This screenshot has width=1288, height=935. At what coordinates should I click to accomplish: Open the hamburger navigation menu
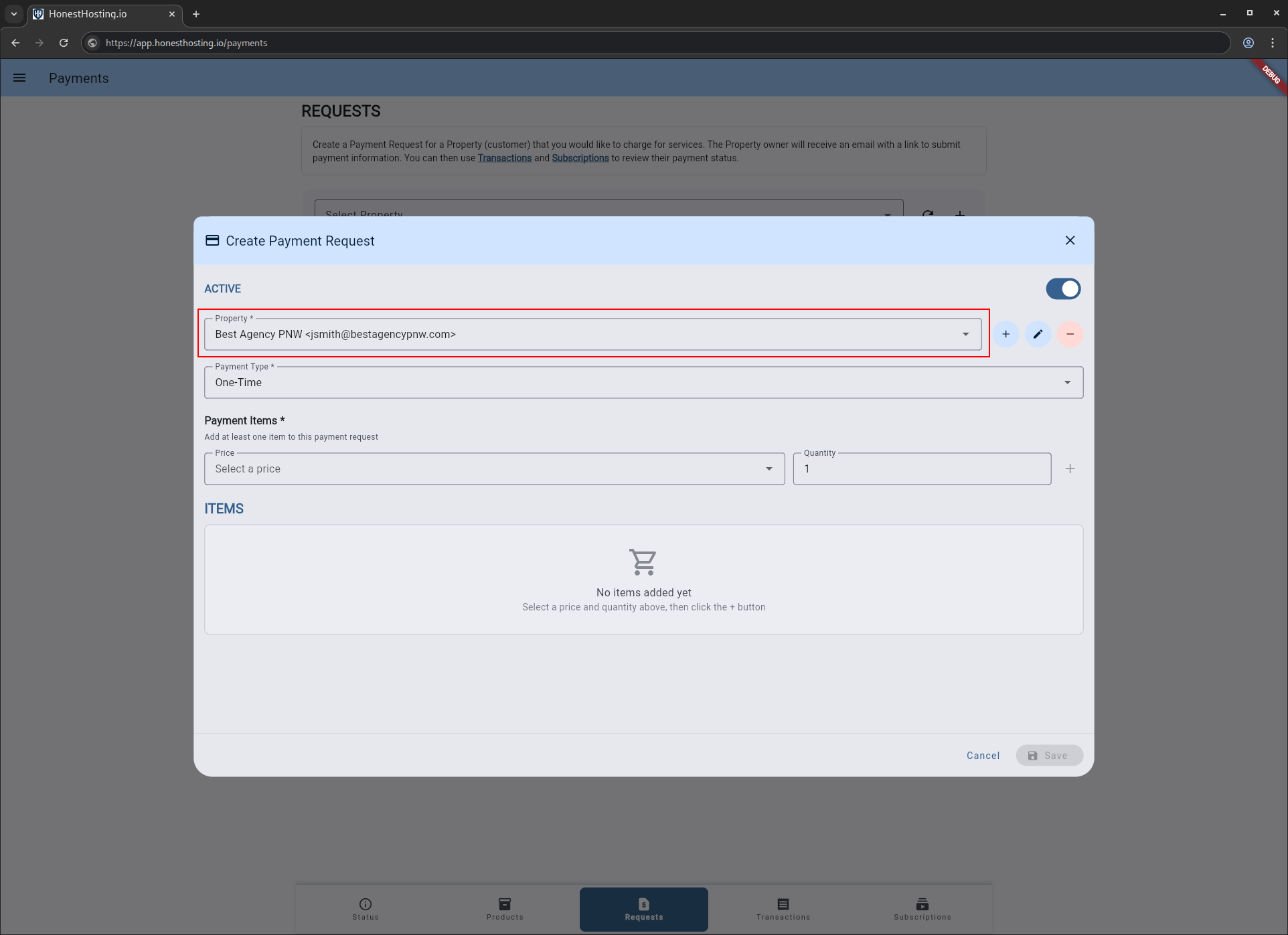click(19, 78)
